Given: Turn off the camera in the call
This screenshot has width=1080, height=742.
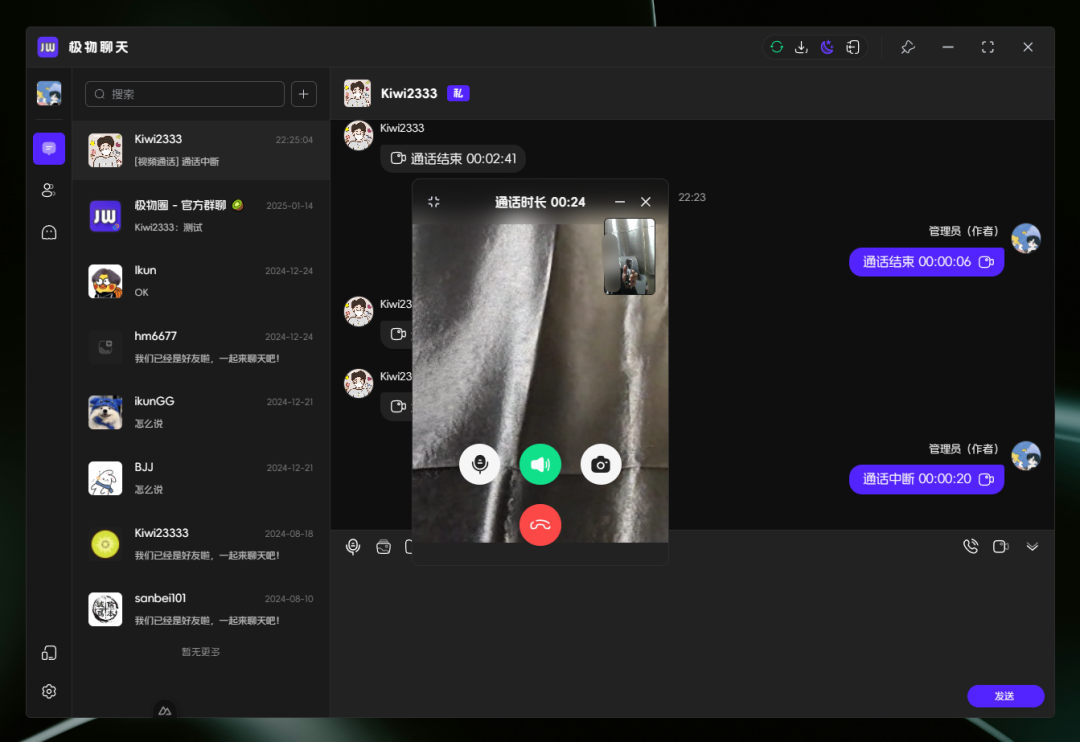Looking at the screenshot, I should pyautogui.click(x=601, y=464).
